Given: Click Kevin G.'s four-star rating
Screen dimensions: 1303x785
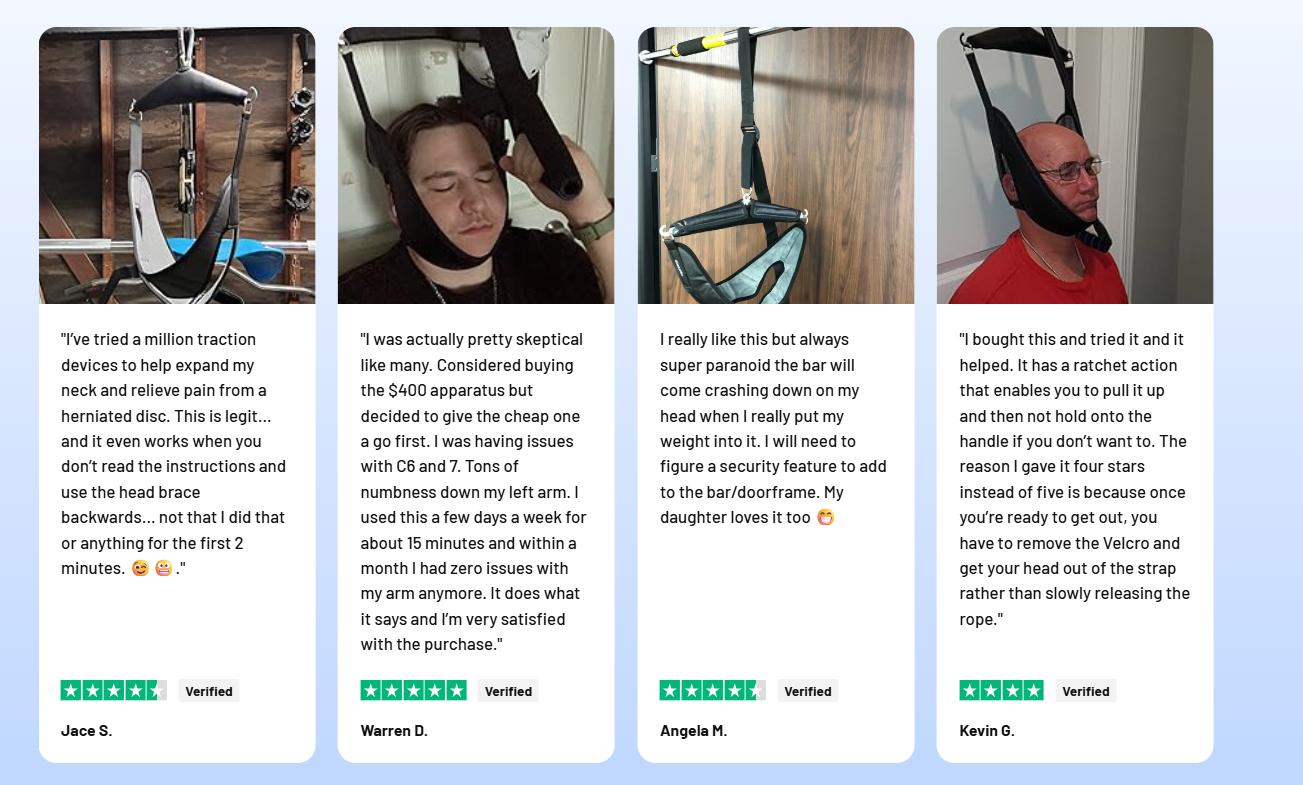Looking at the screenshot, I should (1002, 690).
